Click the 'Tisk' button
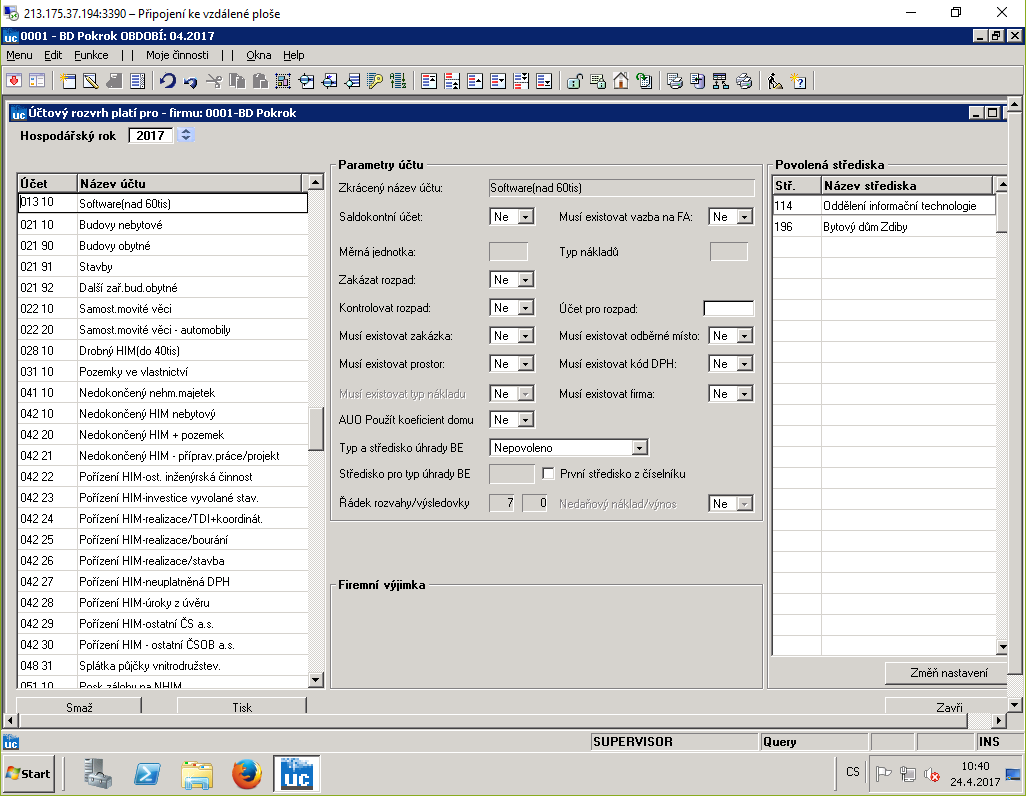Image resolution: width=1026 pixels, height=796 pixels. 241,706
